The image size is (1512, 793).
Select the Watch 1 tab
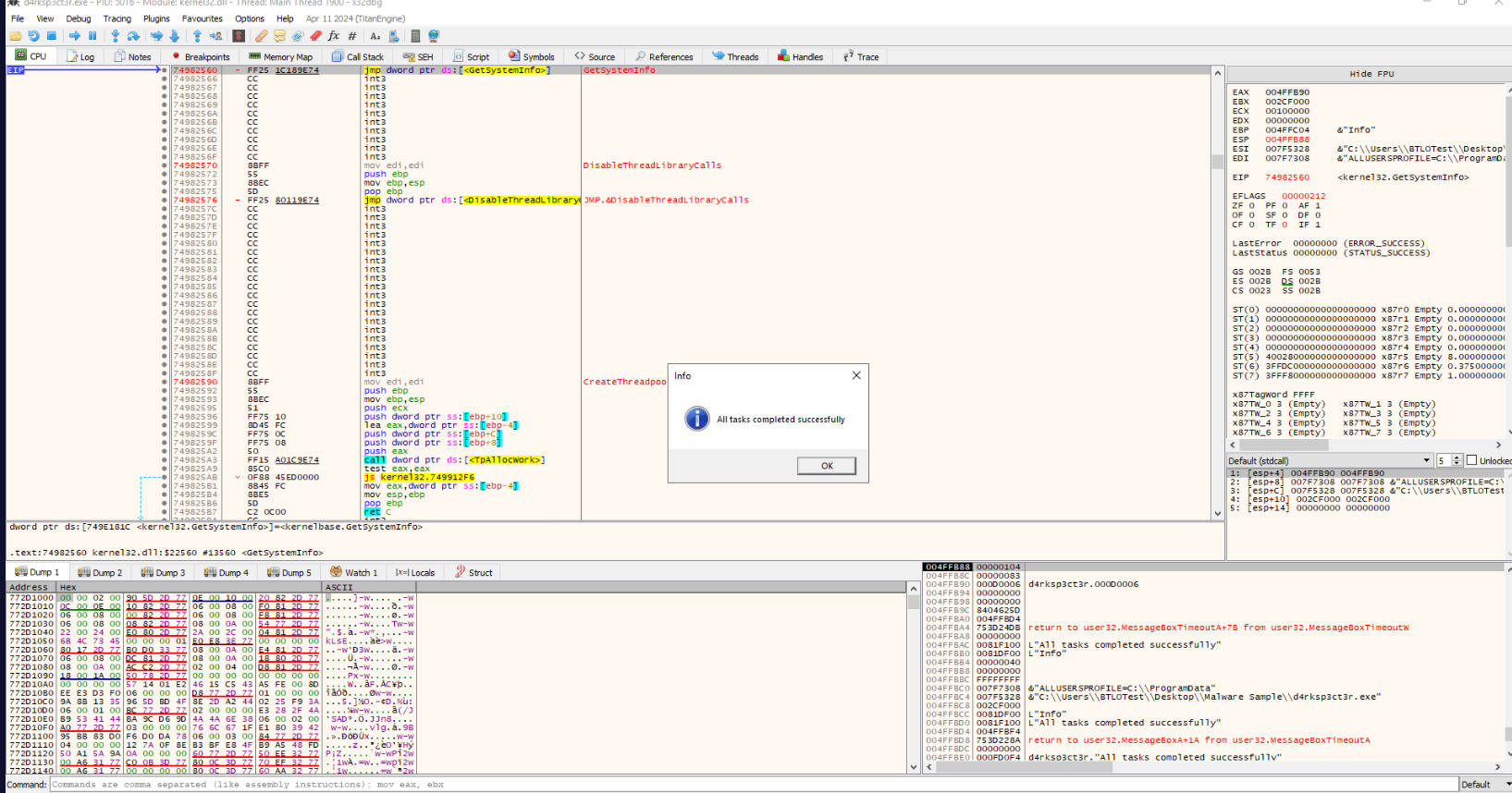coord(354,572)
